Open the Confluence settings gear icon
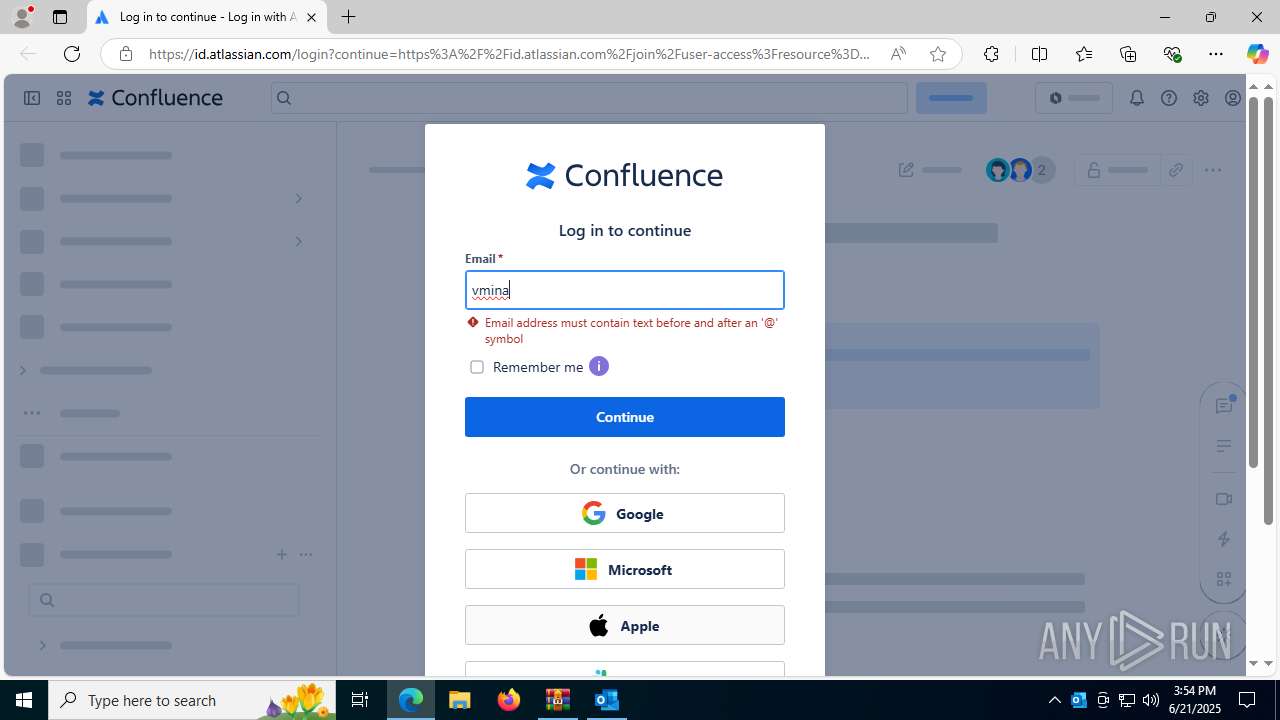Image resolution: width=1280 pixels, height=720 pixels. pos(1201,98)
